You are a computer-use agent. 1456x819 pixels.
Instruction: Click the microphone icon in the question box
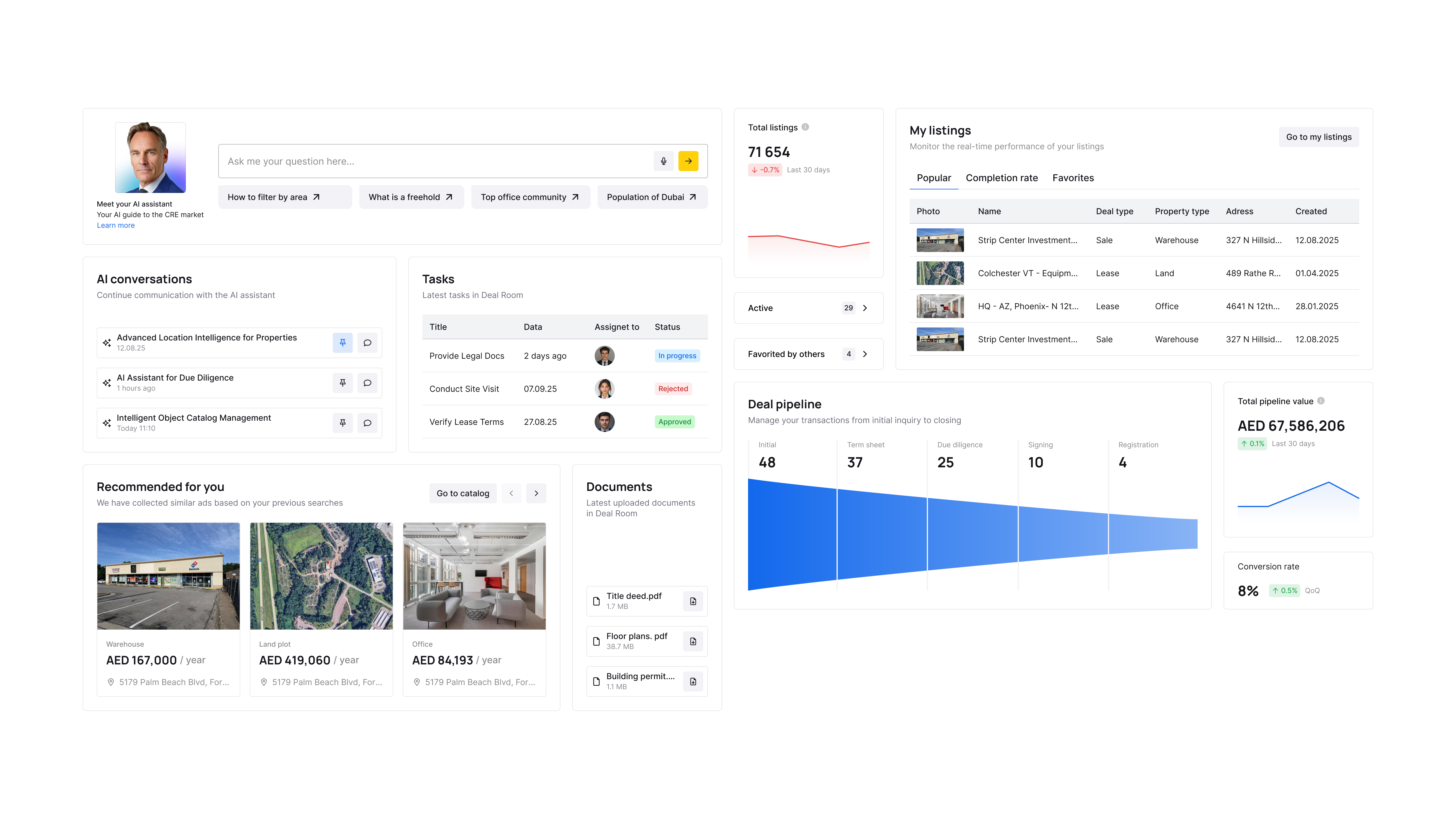(663, 161)
